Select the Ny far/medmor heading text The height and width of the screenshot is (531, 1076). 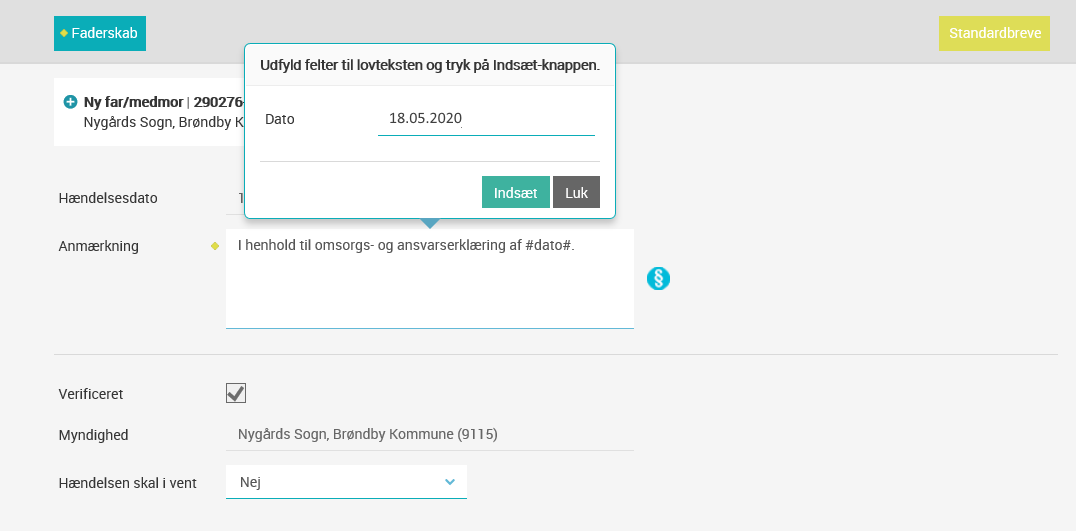[x=133, y=102]
